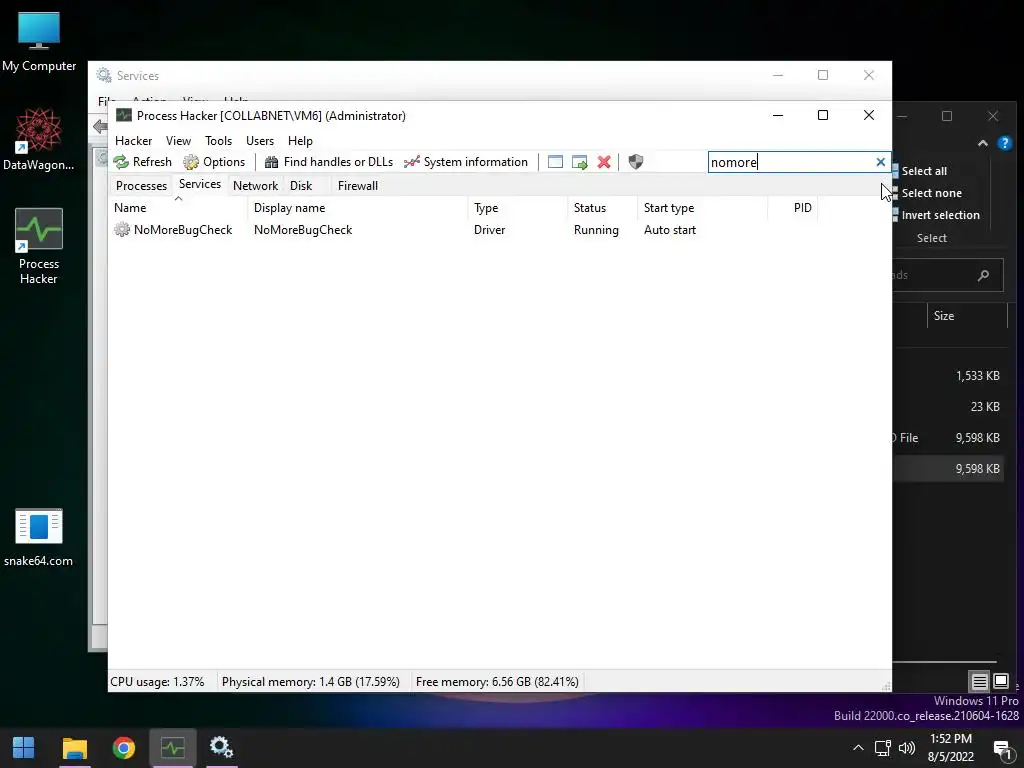Switch to the Processes tab
Screen dimensions: 1024x768
coord(141,185)
